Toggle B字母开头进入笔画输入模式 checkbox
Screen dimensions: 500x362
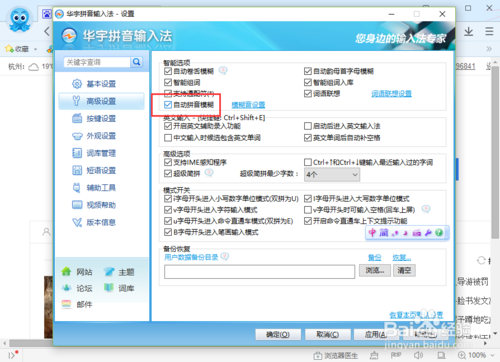pyautogui.click(x=168, y=232)
